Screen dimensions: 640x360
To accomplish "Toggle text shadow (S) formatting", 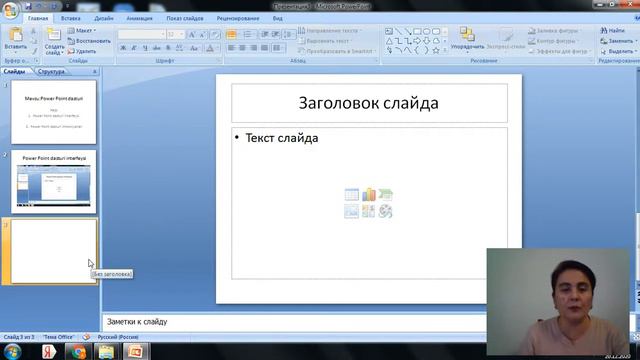I will point(168,48).
